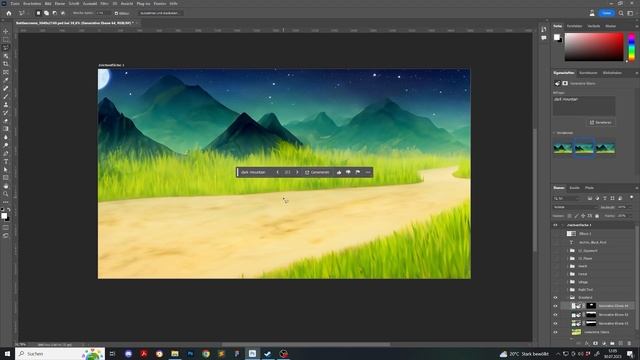Screen dimensions: 640x360
Task: Switch to the Korrekturen tab
Action: (588, 73)
